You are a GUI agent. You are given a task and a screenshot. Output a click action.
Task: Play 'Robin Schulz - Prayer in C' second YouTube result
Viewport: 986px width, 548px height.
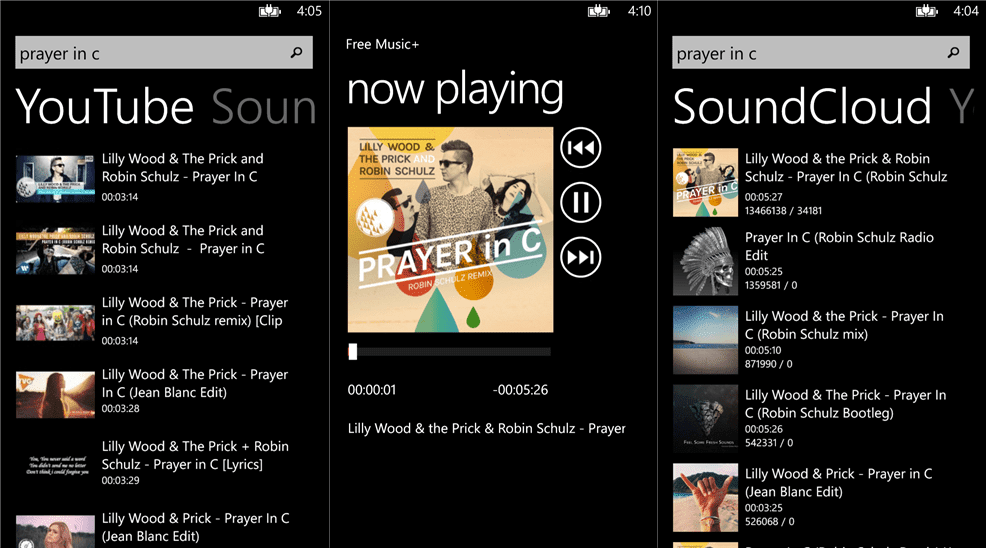tap(183, 240)
